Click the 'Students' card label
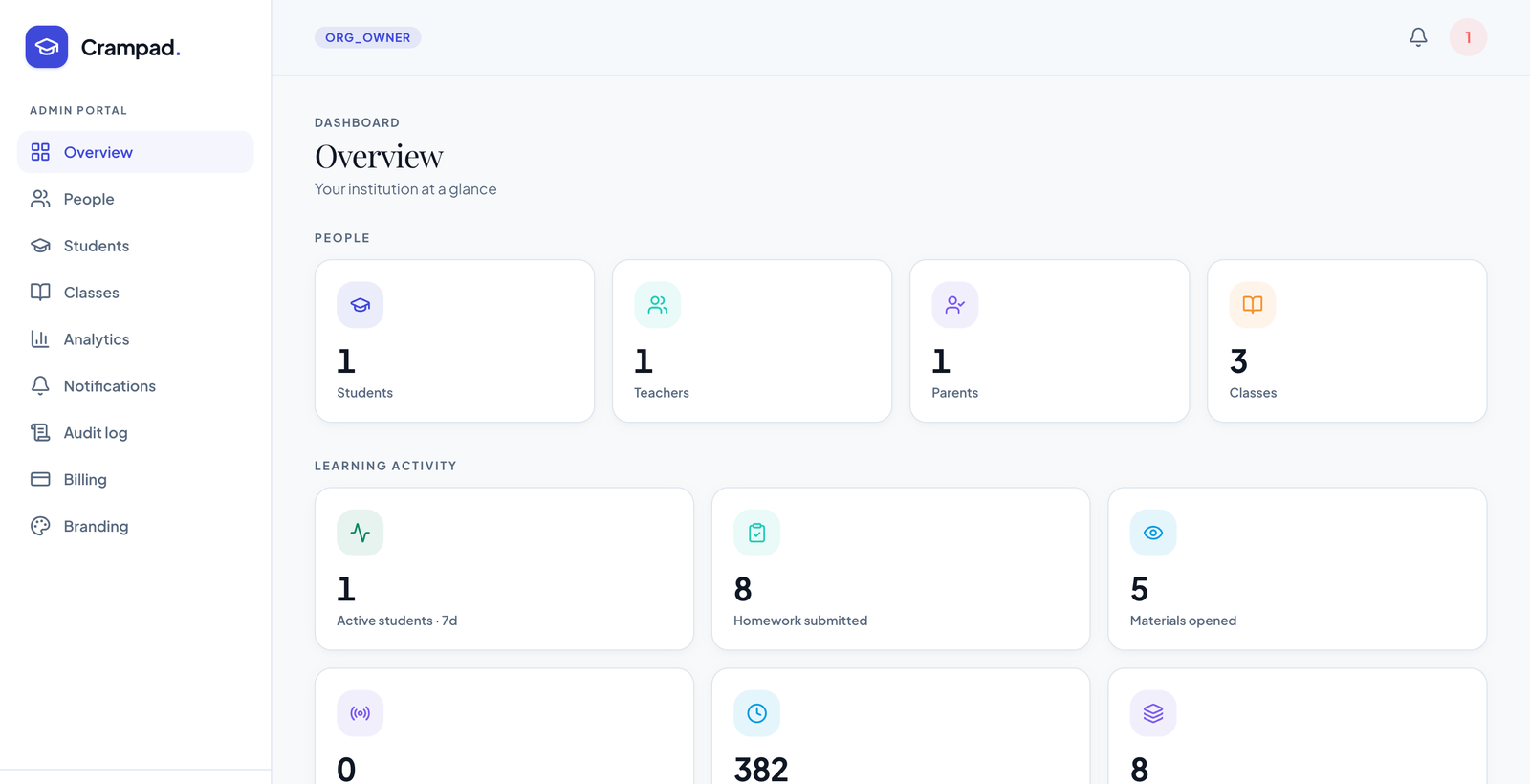The image size is (1530, 784). tap(364, 393)
